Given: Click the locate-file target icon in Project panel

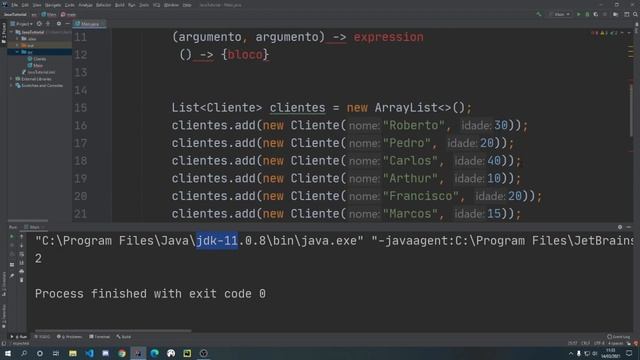Looking at the screenshot, I should click(39, 24).
